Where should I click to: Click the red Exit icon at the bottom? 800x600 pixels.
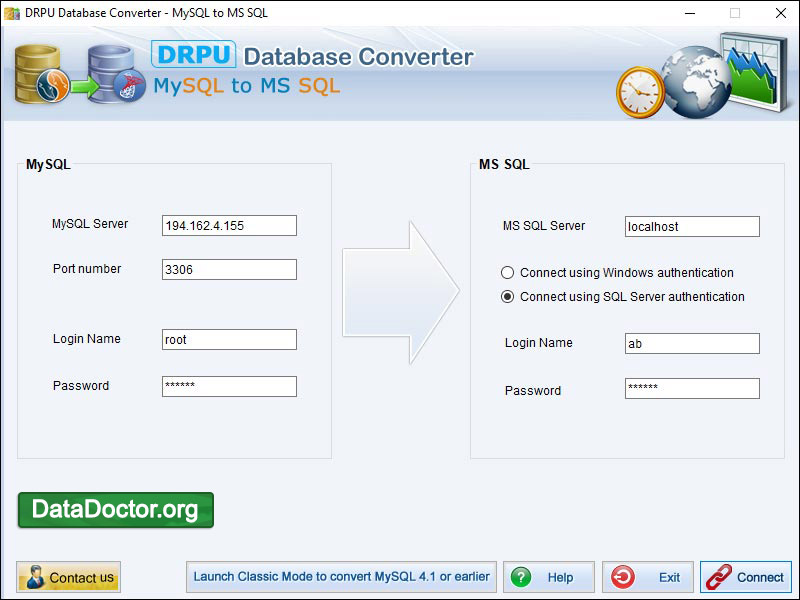click(622, 577)
